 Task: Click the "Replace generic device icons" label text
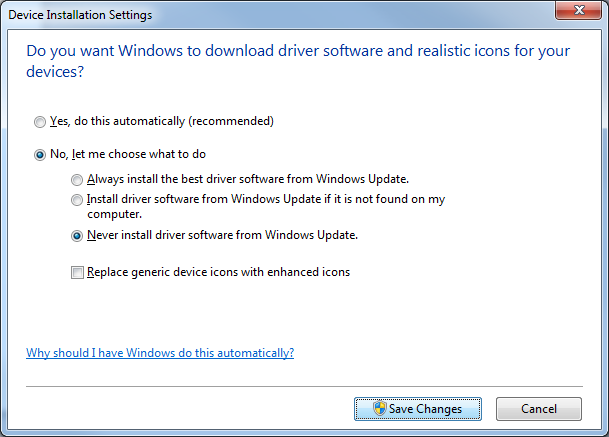[x=162, y=272]
